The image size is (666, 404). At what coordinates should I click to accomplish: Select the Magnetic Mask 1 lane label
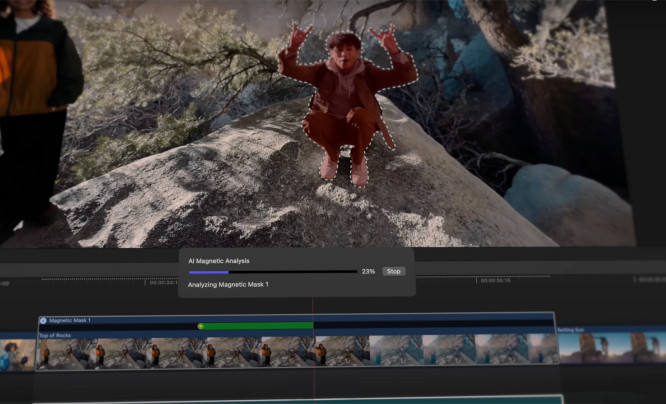pos(70,320)
